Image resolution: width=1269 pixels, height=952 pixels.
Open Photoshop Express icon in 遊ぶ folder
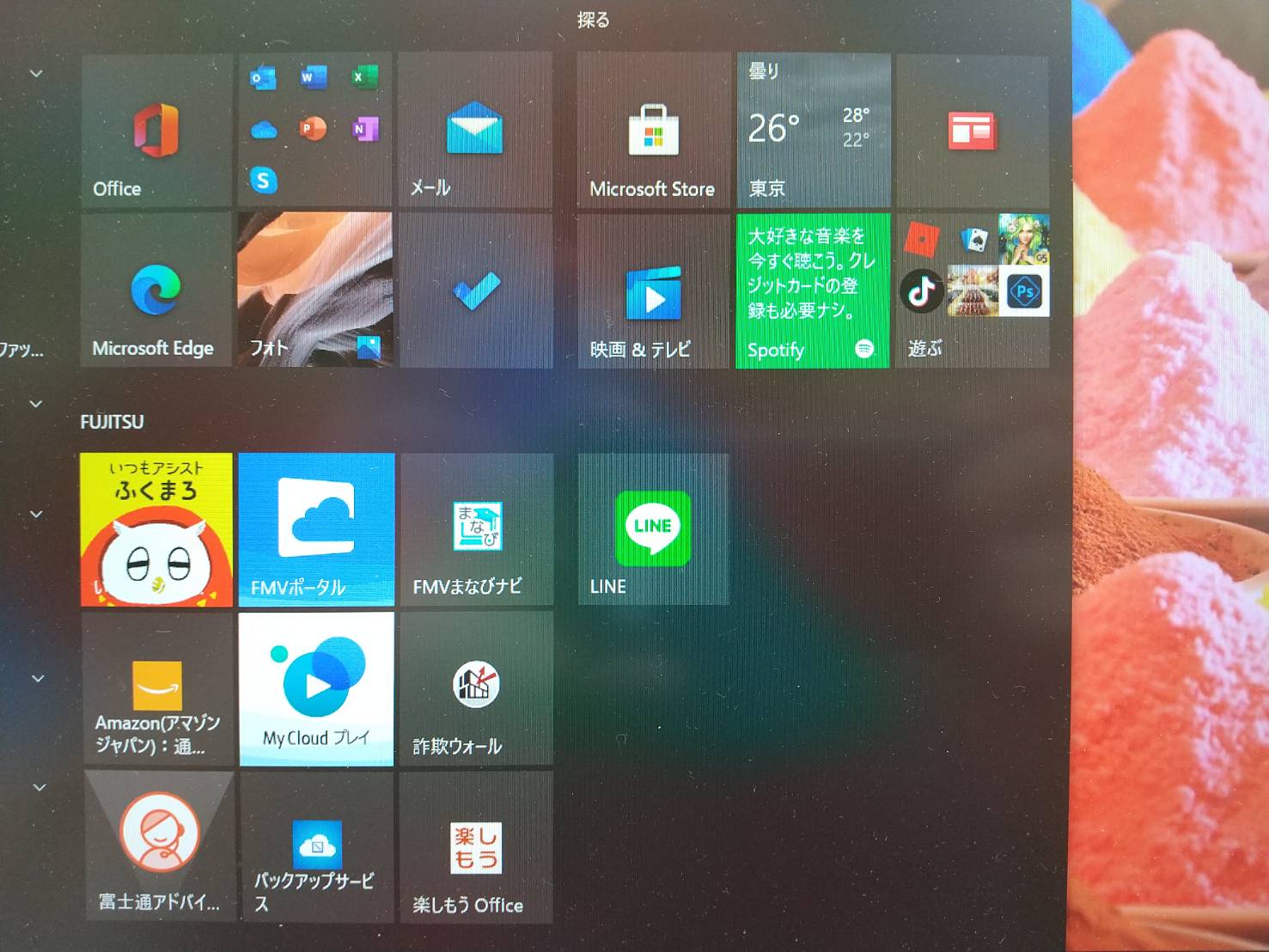pos(1024,291)
